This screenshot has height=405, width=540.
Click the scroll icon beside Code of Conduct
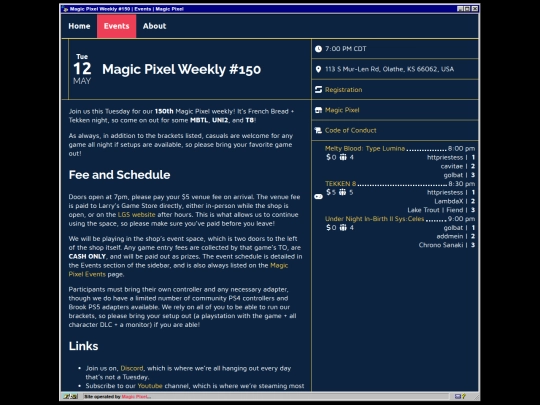pyautogui.click(x=318, y=130)
